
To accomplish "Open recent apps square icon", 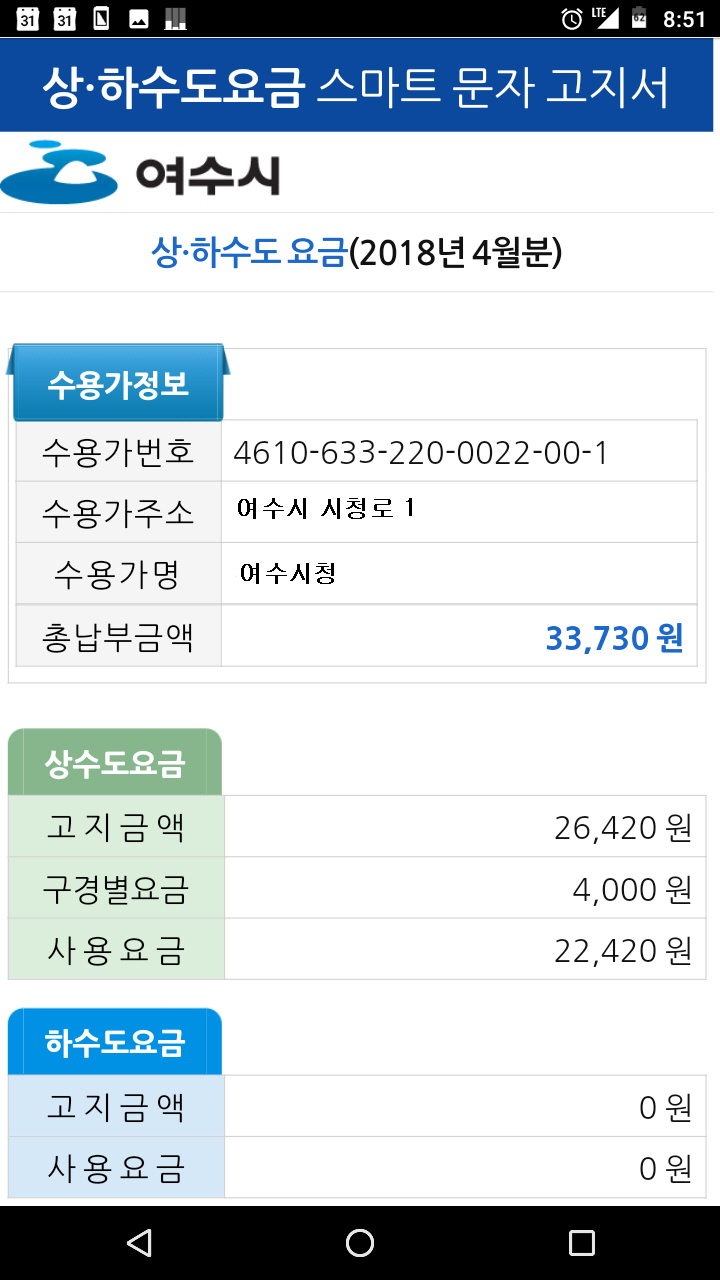I will [x=581, y=1243].
